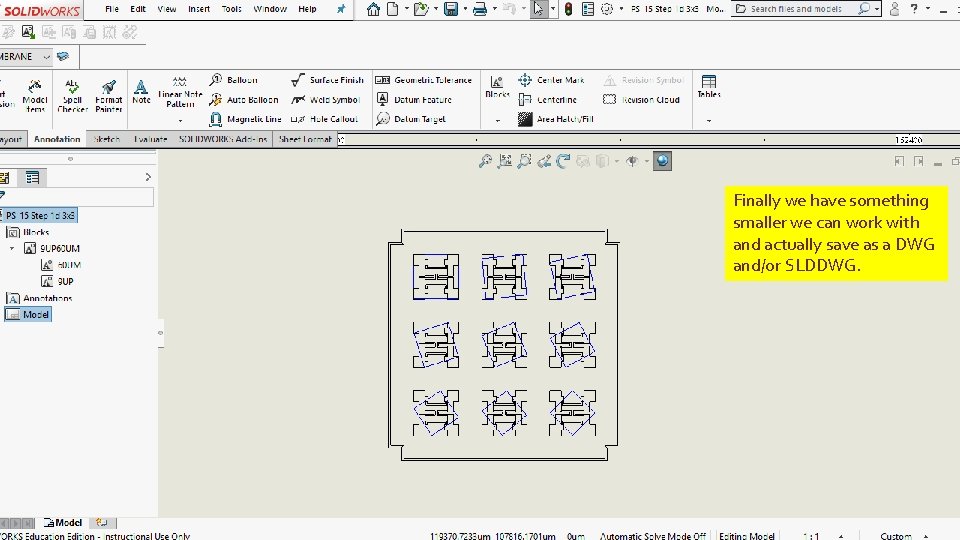Insert a Note annotation
This screenshot has width=960, height=540.
[x=141, y=91]
